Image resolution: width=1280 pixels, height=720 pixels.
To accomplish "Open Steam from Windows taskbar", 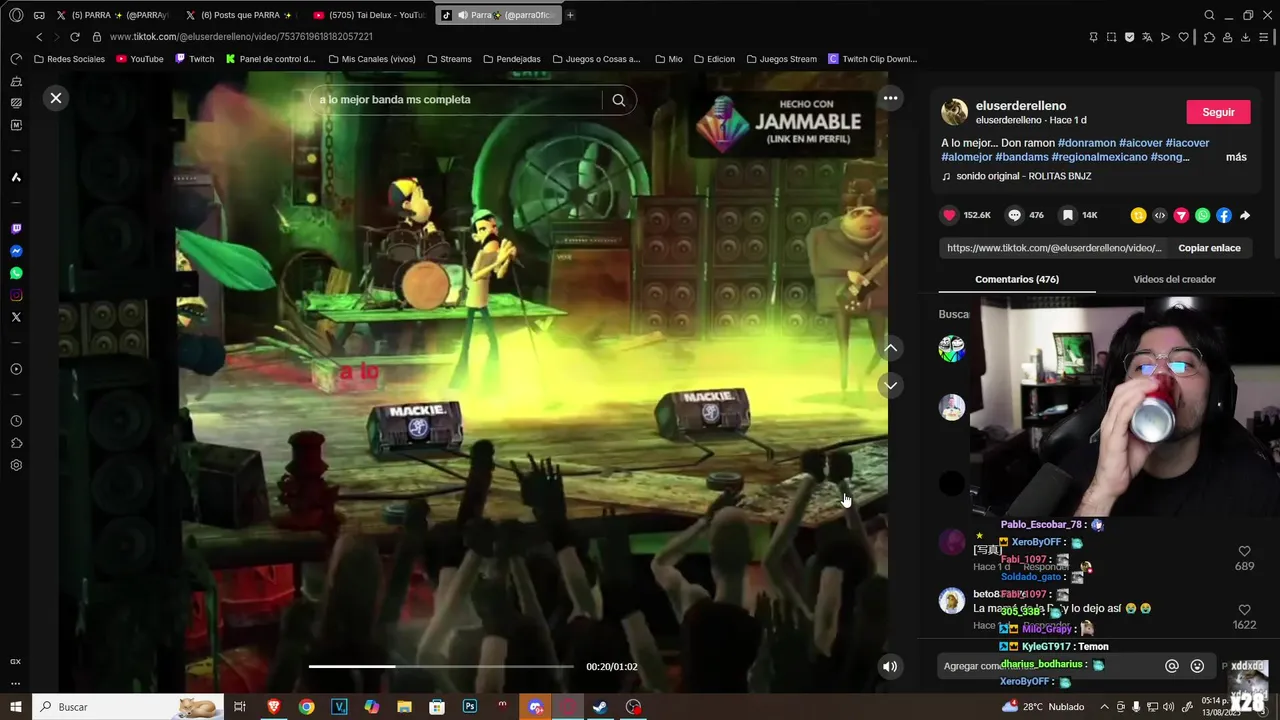I will pyautogui.click(x=600, y=707).
